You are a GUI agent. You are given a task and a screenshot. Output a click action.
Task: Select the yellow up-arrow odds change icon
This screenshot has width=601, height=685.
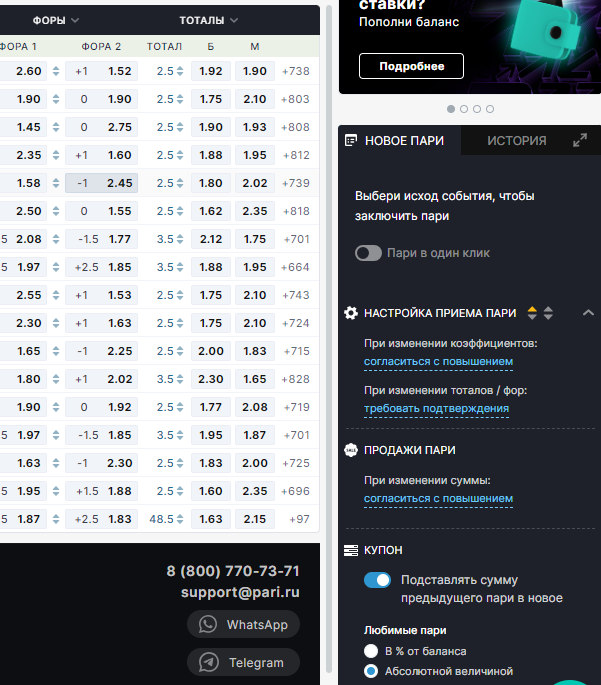point(532,313)
